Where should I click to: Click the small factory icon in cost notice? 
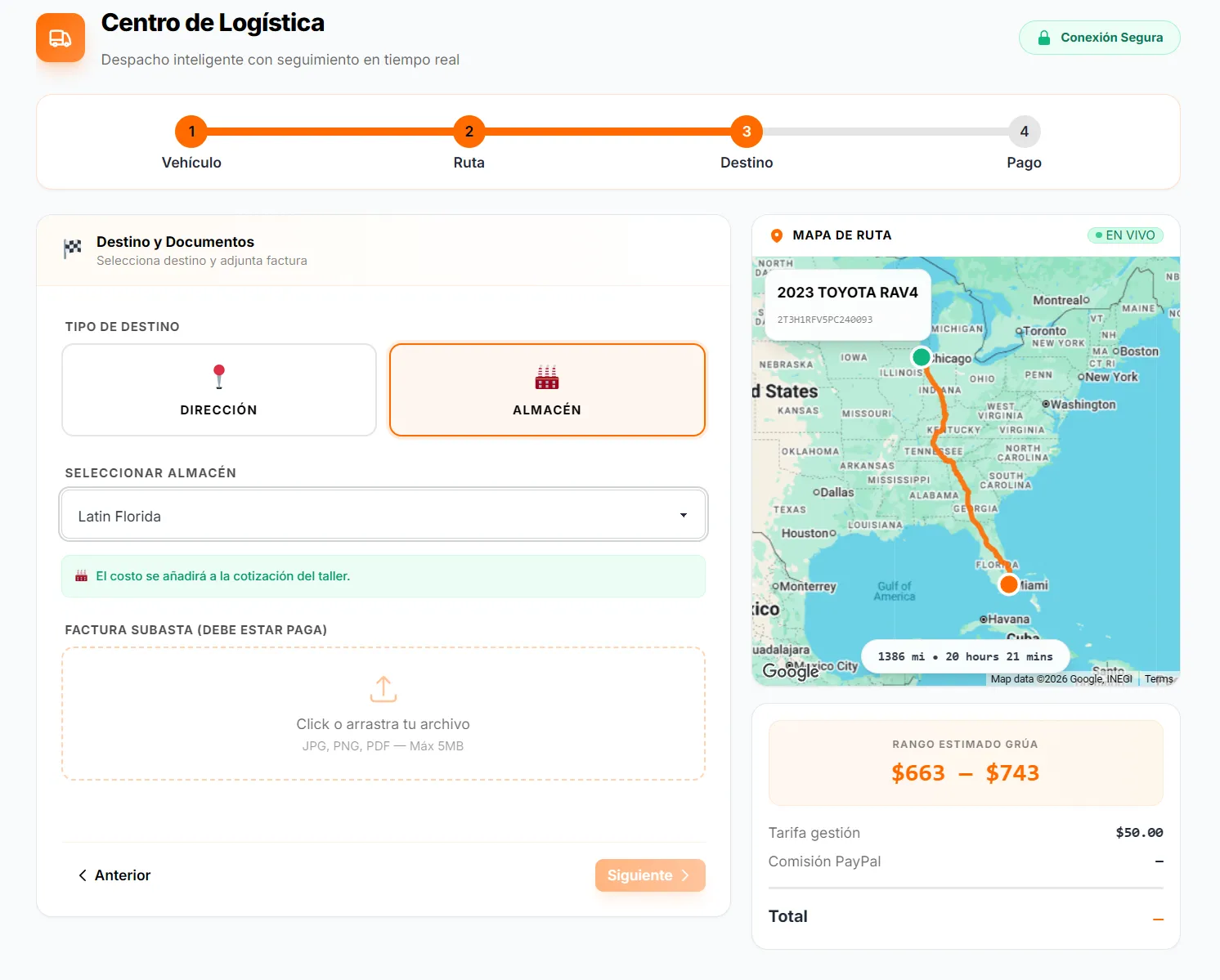81,576
